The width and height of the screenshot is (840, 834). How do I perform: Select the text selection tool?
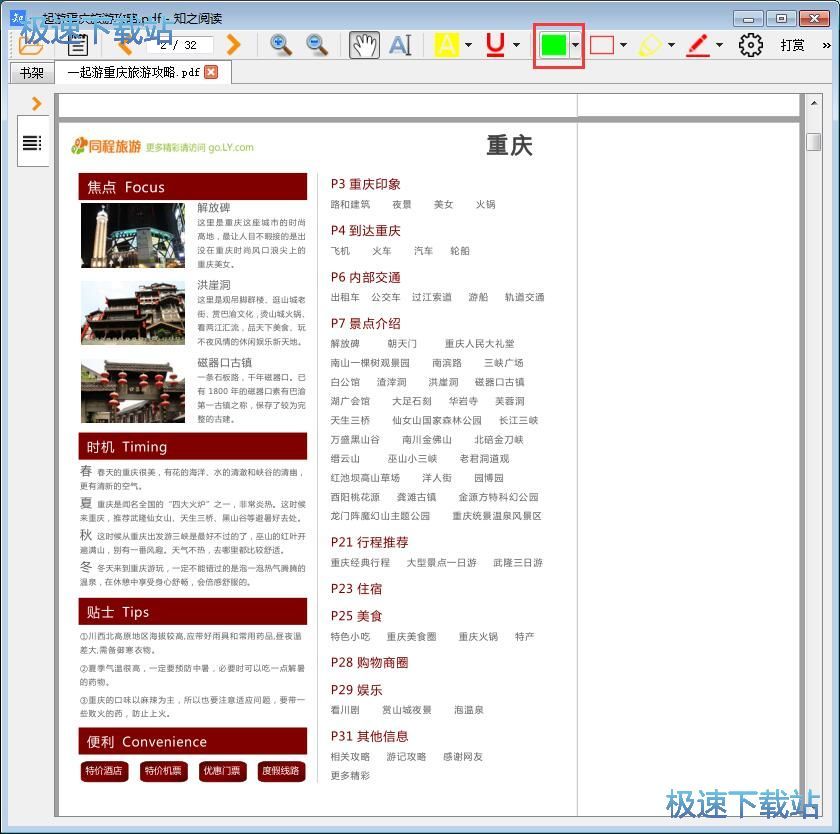(x=400, y=45)
